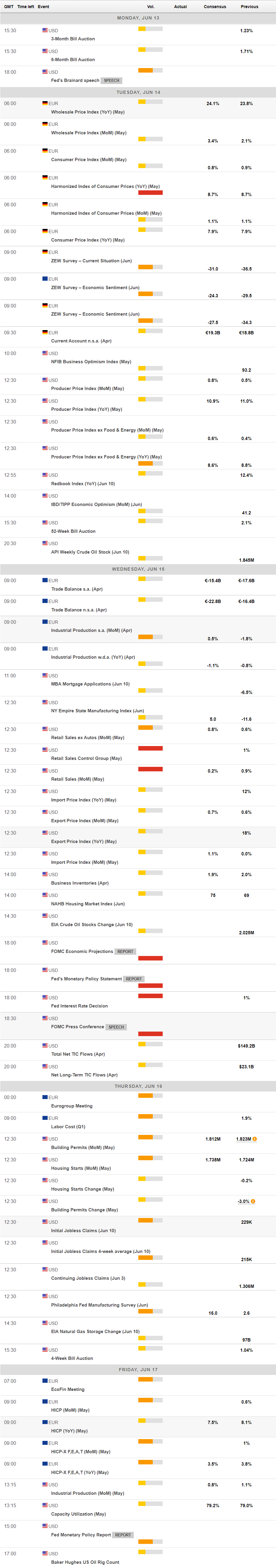Click SPEECH badge on FOMC Press Conference
This screenshot has height=1568, width=276.
pos(116,1027)
